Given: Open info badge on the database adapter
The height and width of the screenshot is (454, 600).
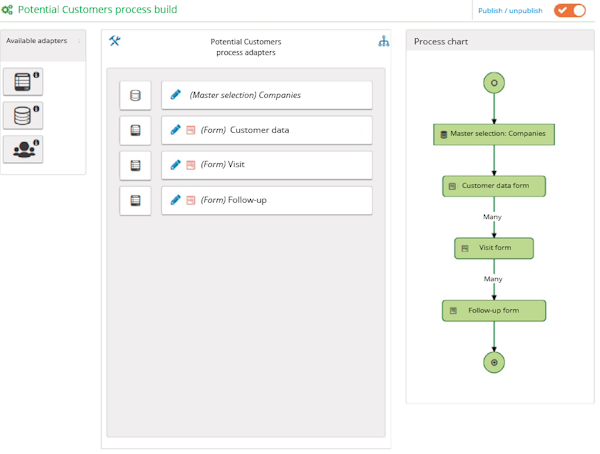Looking at the screenshot, I should point(36,109).
